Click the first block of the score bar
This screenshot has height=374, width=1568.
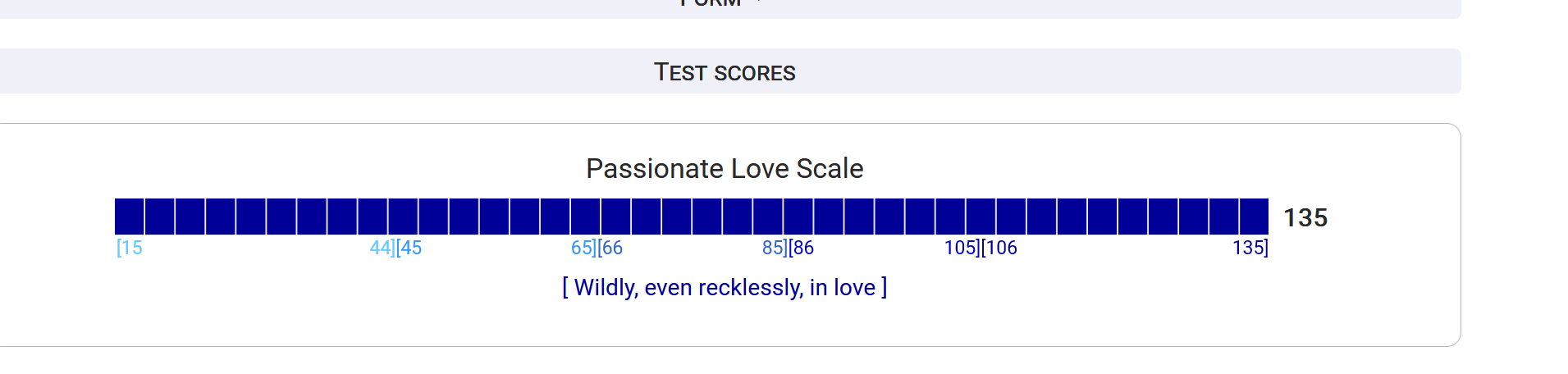point(130,217)
